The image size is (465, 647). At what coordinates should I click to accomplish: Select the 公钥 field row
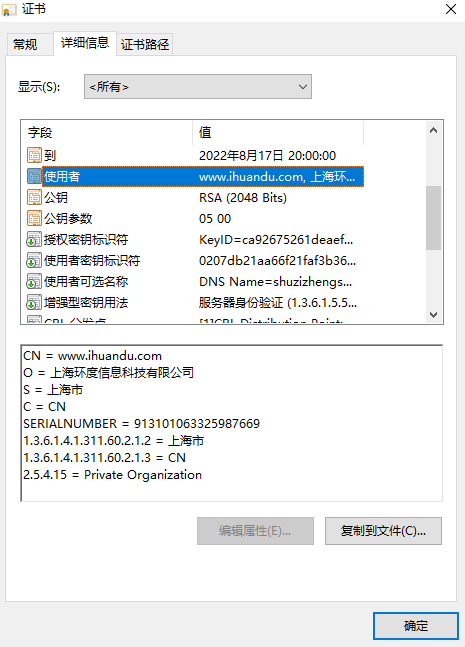tap(195, 198)
